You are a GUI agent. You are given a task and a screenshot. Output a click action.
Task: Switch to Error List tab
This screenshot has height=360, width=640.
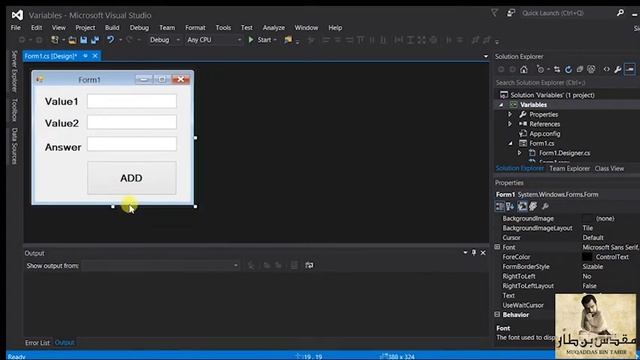point(37,343)
